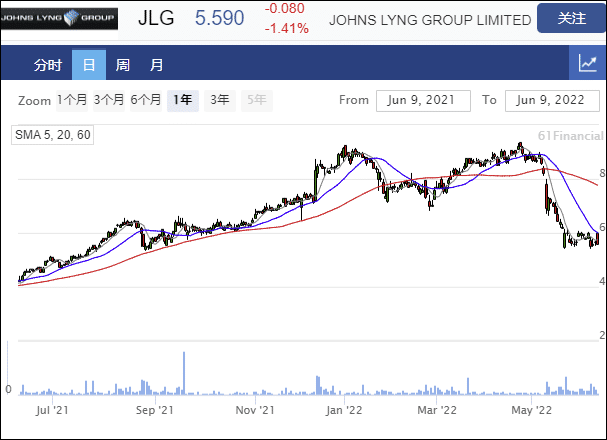
Task: Edit the From date field Jun 9, 2021
Action: pos(423,101)
